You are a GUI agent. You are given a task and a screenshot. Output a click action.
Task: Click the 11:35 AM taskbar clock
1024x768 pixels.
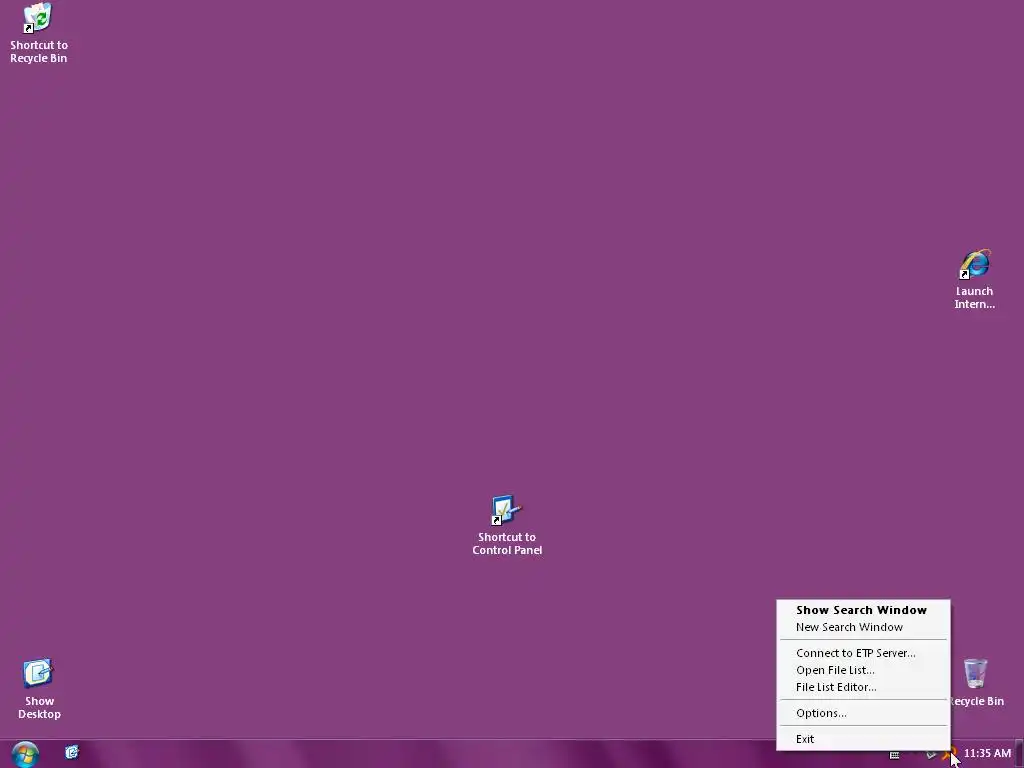987,754
